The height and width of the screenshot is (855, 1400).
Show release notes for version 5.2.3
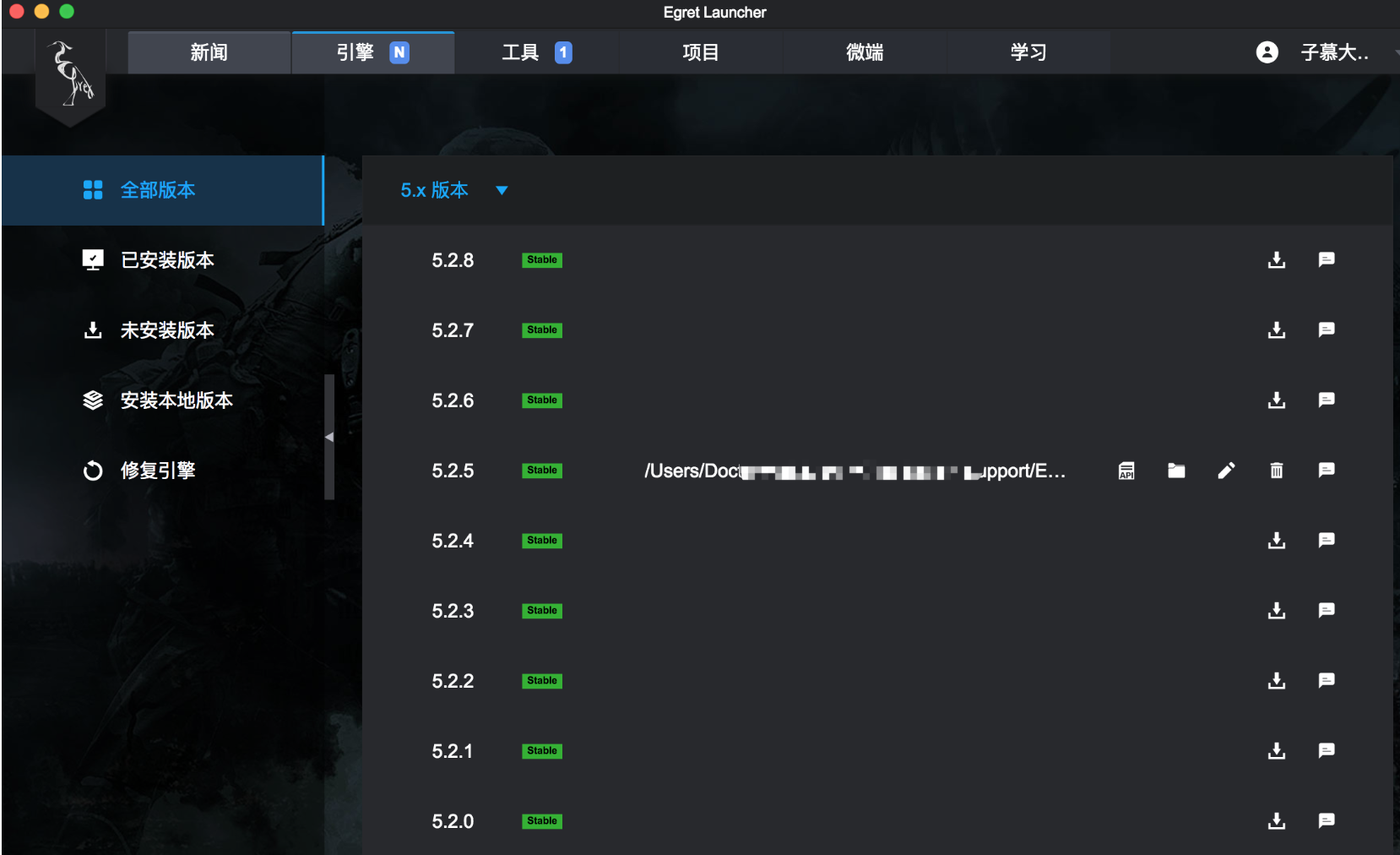click(1327, 610)
